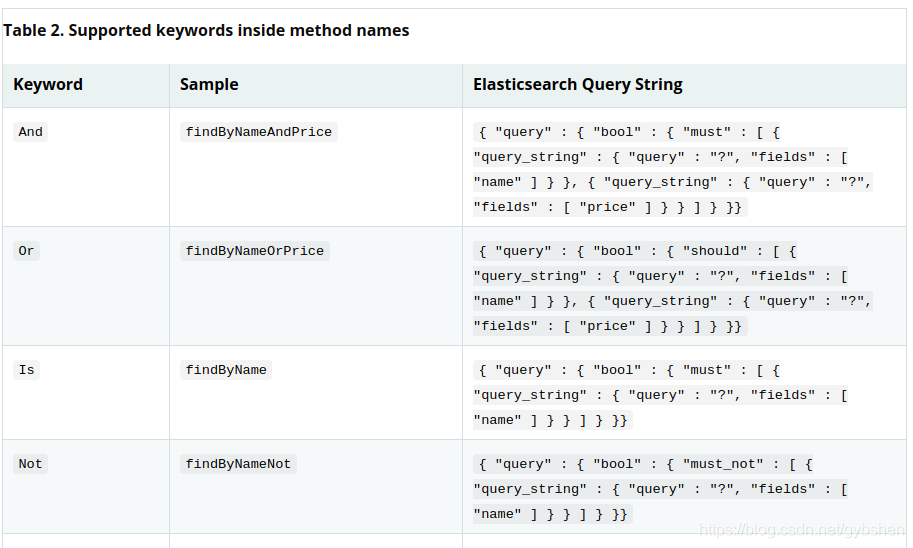Click the findByName sample code
Viewport: 913px width, 548px height.
[226, 370]
